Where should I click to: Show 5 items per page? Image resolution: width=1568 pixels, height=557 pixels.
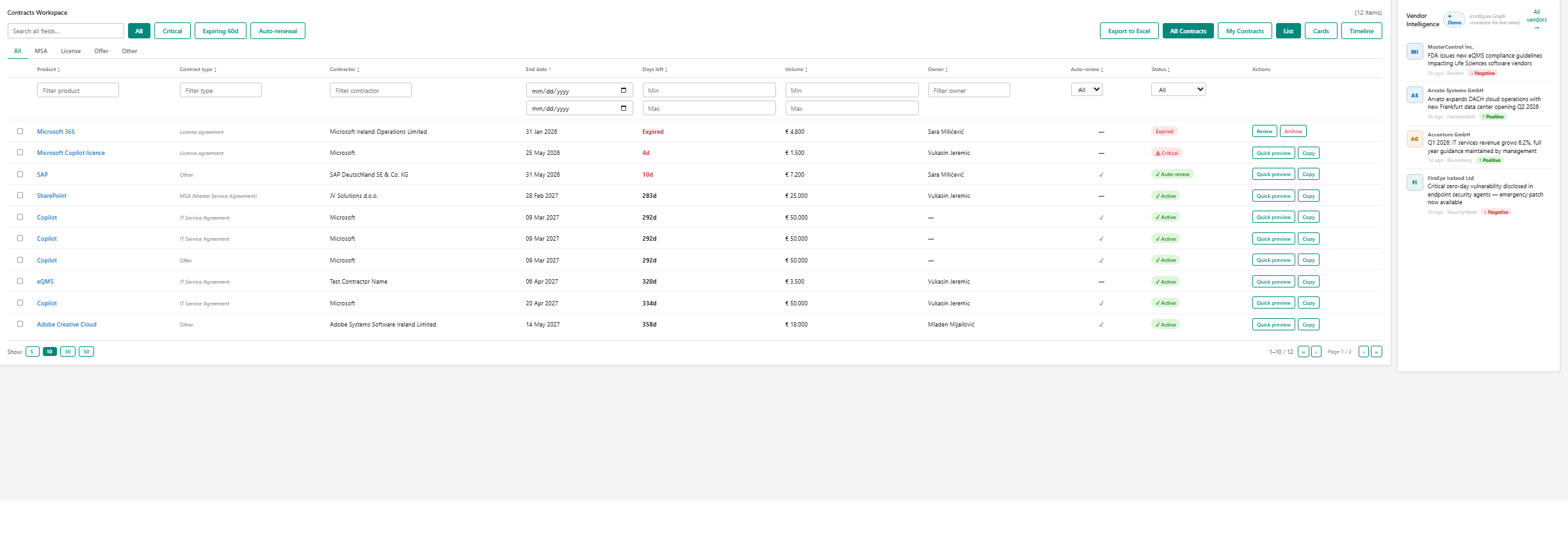(32, 351)
